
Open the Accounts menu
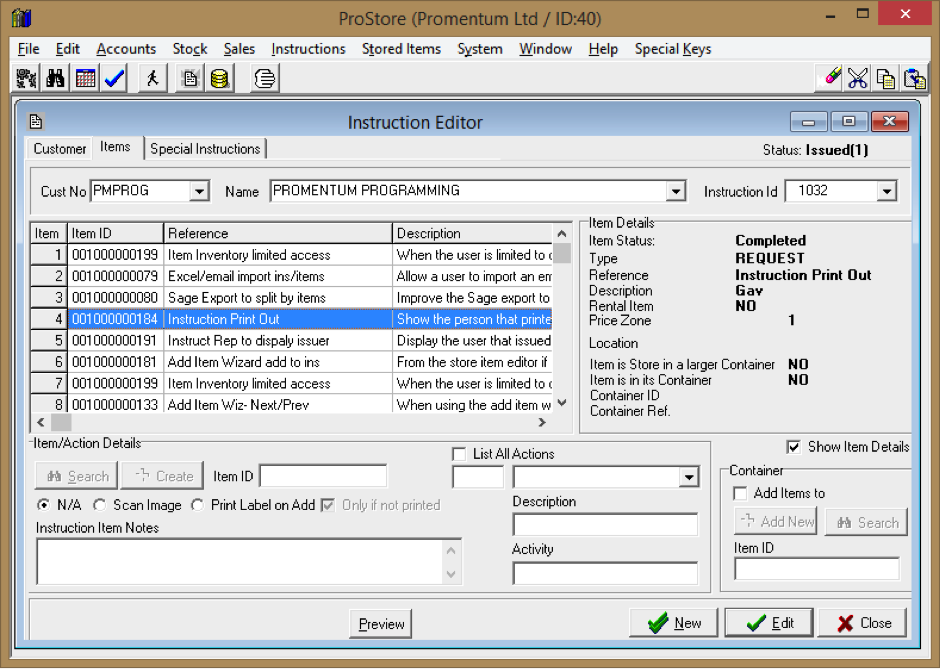[126, 49]
